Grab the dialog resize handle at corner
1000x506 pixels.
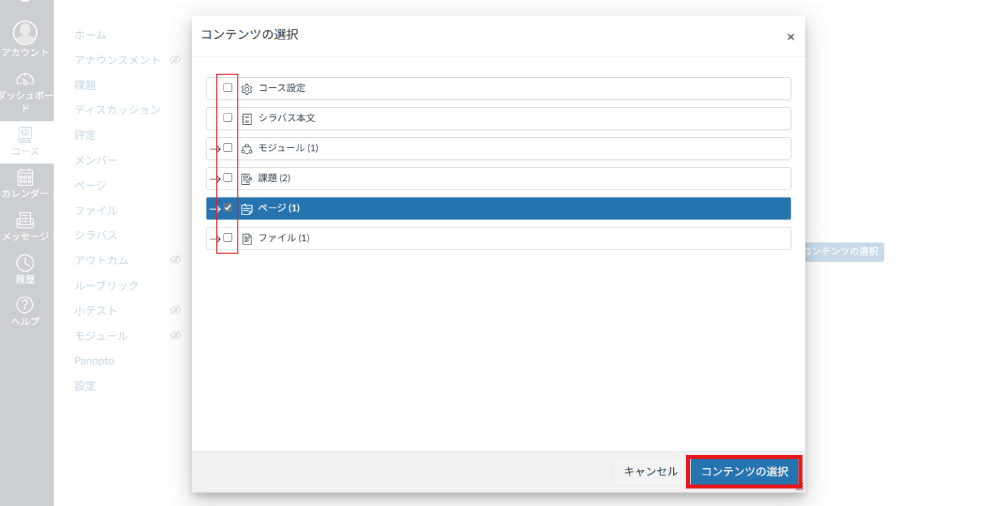[800, 487]
